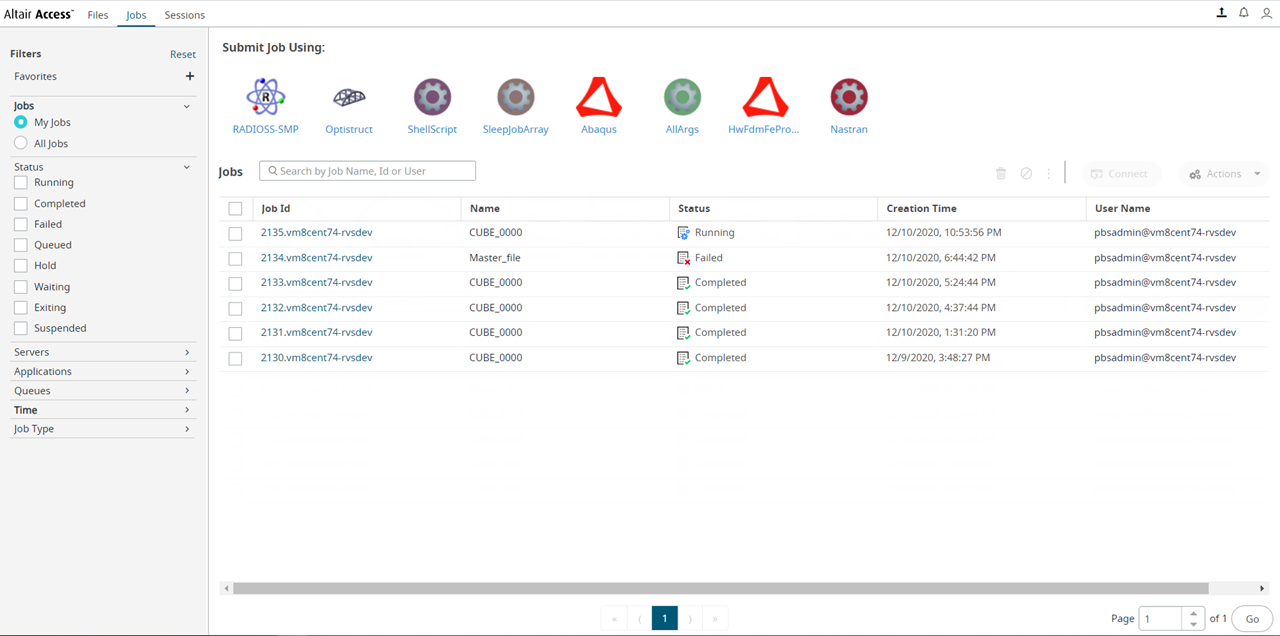
Task: Pick the AllArgs application icon
Action: point(682,97)
